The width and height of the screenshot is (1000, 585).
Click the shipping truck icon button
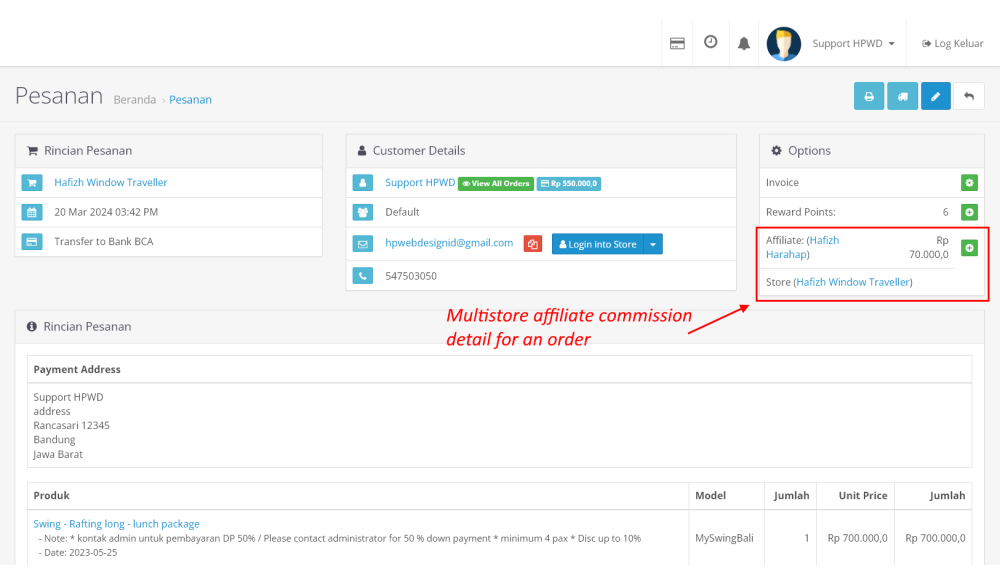902,96
